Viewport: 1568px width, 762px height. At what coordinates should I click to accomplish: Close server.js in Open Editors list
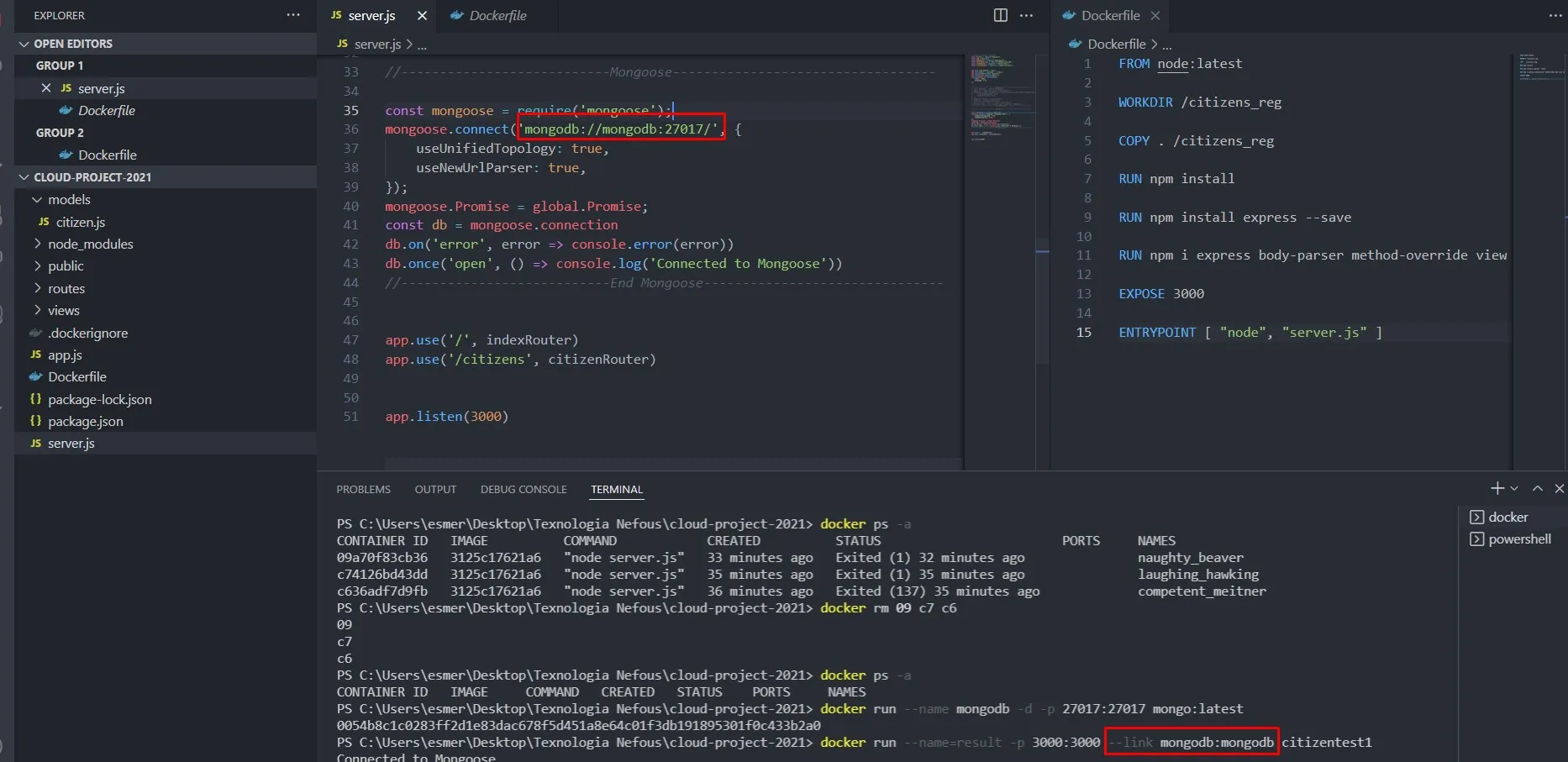tap(46, 88)
